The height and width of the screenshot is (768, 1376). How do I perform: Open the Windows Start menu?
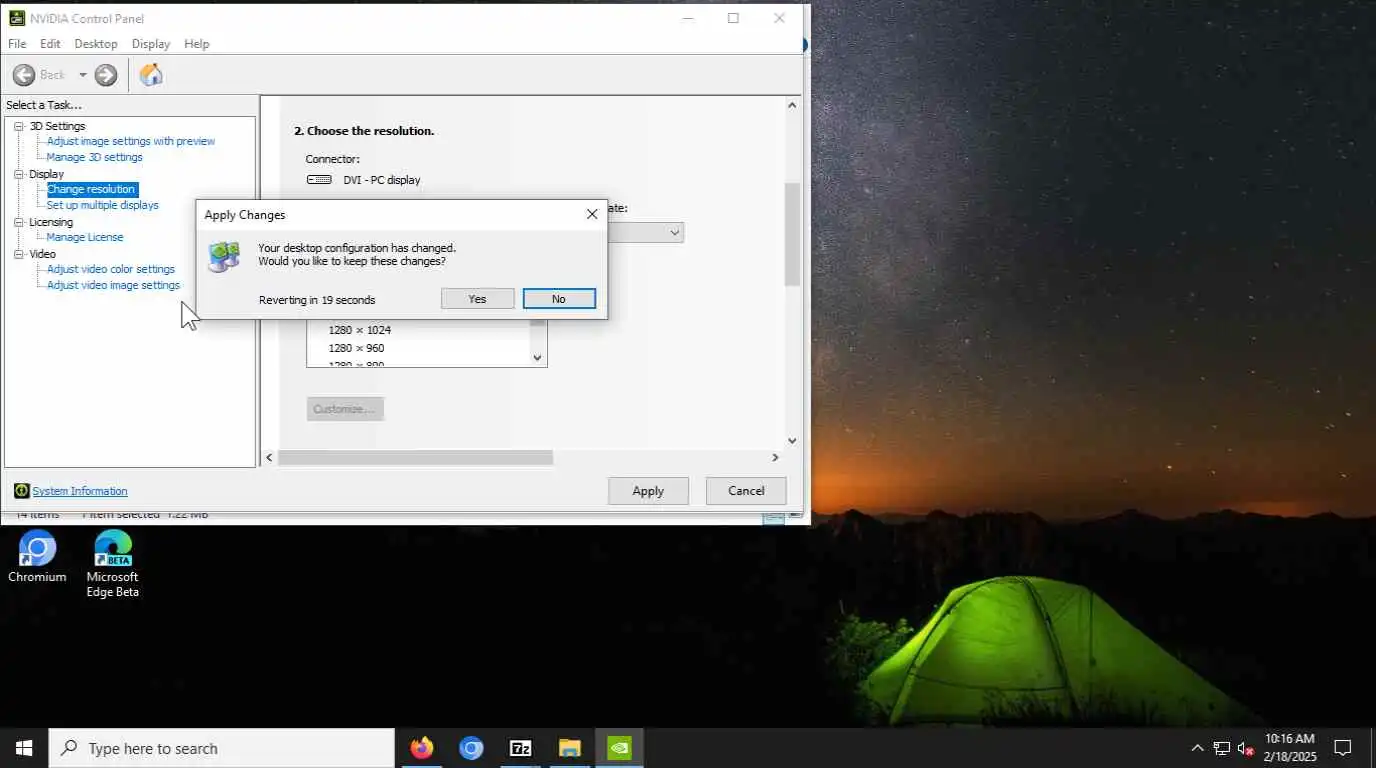point(24,748)
